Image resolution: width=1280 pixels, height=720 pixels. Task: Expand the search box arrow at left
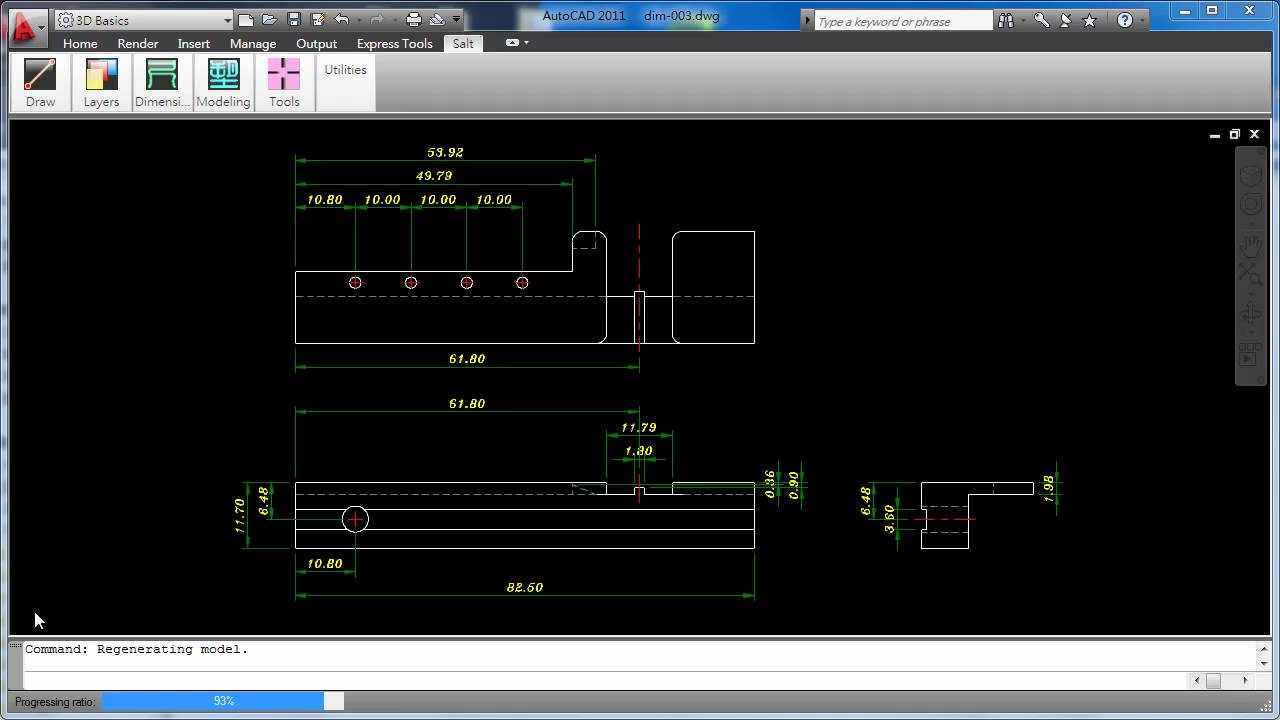[808, 20]
